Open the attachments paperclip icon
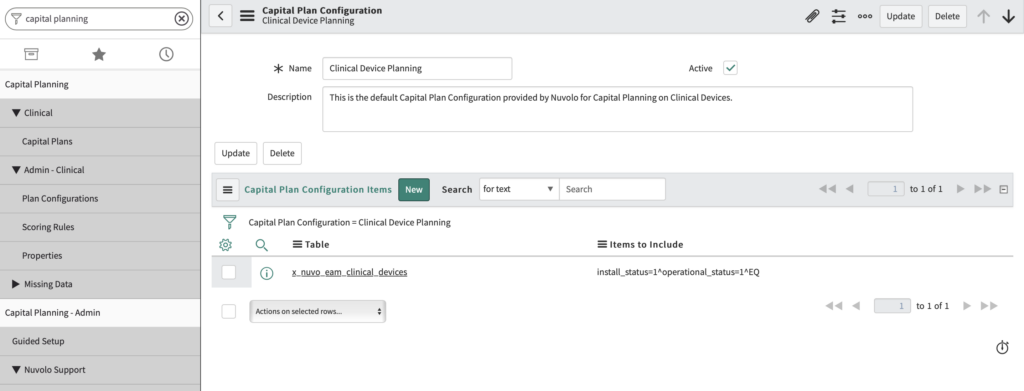The height and width of the screenshot is (391, 1024). pos(812,16)
